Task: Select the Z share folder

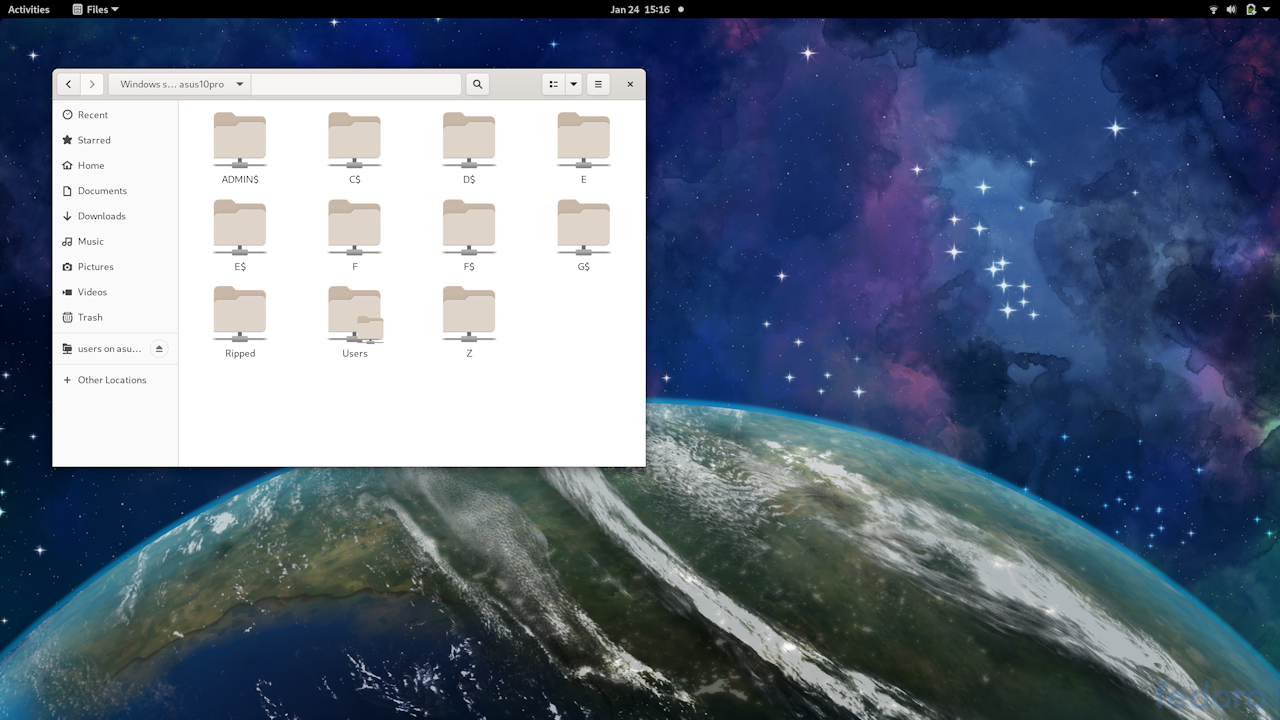Action: 469,322
